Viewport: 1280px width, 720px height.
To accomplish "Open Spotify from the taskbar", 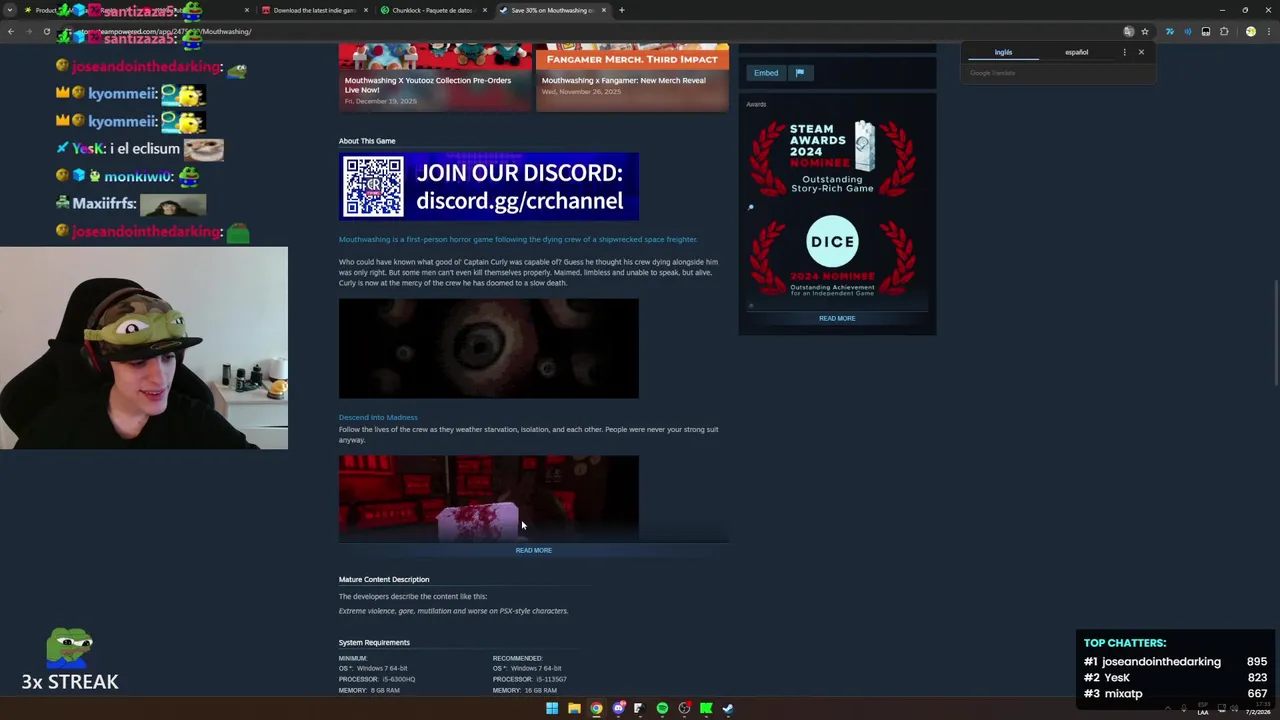I will click(662, 708).
